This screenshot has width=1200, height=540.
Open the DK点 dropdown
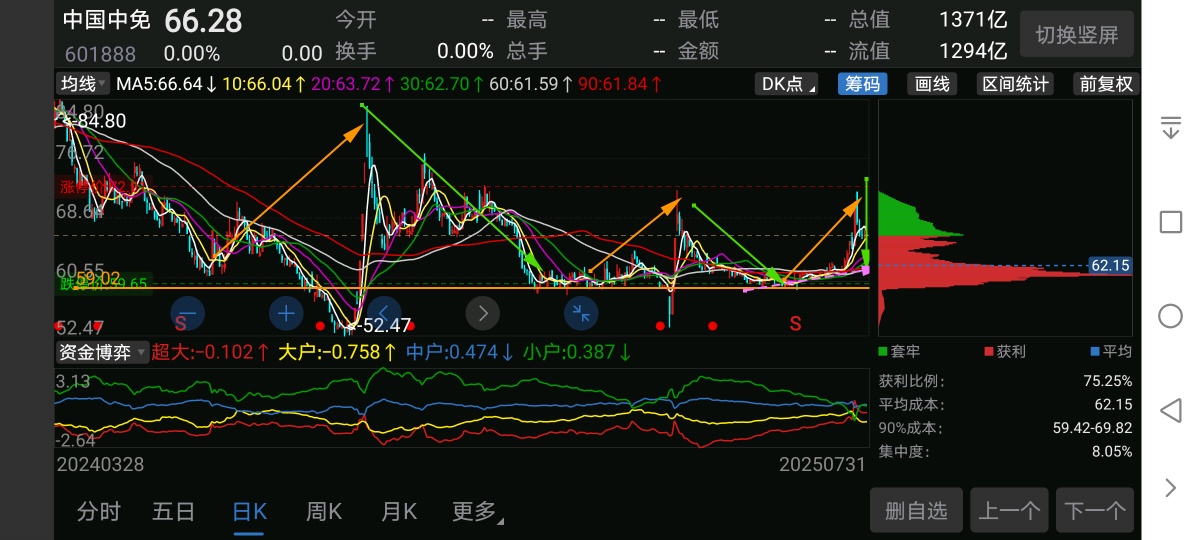tap(786, 84)
